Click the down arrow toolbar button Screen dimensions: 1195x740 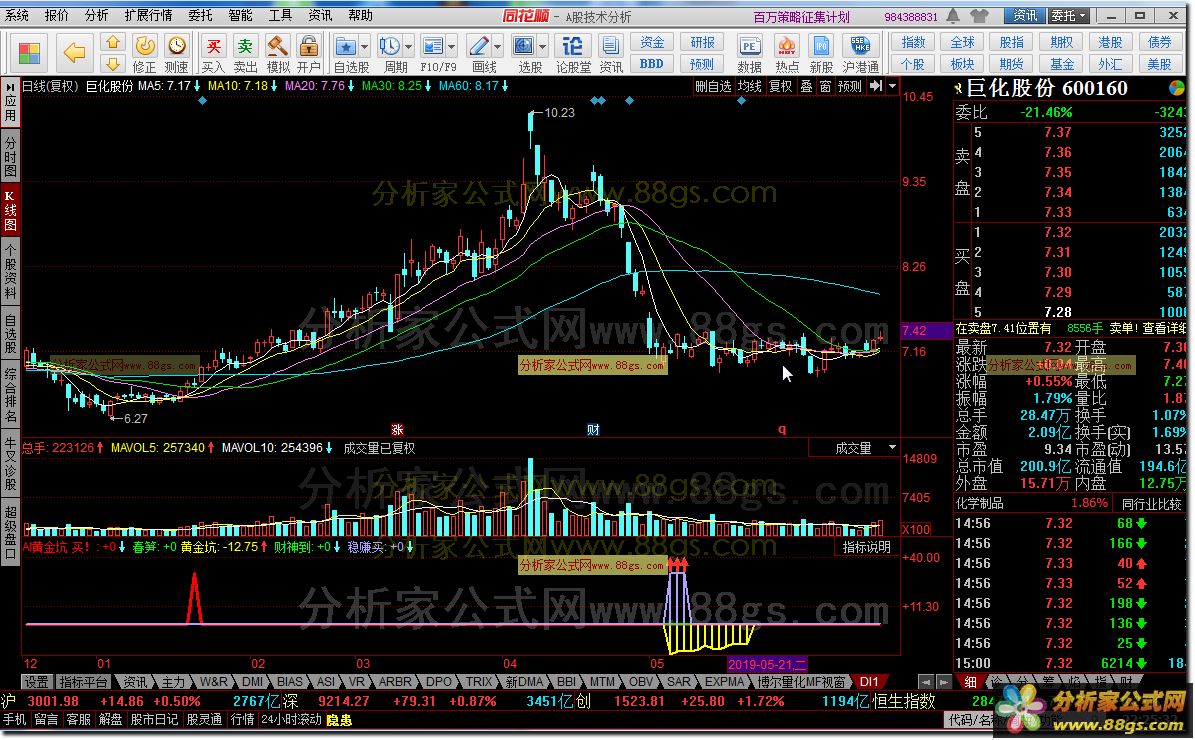click(113, 63)
